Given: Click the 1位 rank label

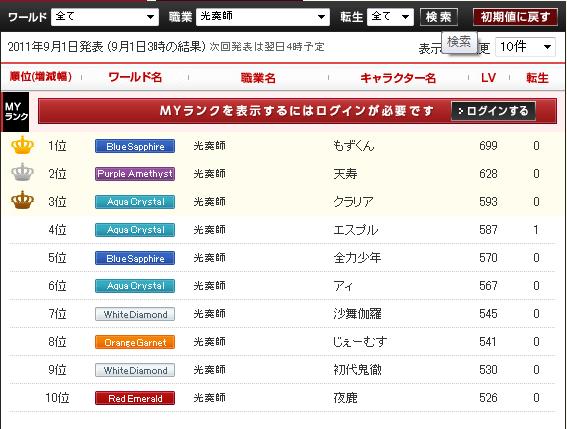Looking at the screenshot, I should tap(57, 145).
